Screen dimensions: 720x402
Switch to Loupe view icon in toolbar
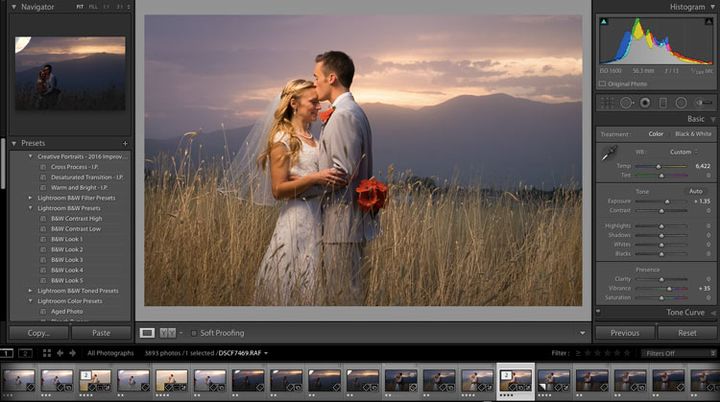coord(147,333)
